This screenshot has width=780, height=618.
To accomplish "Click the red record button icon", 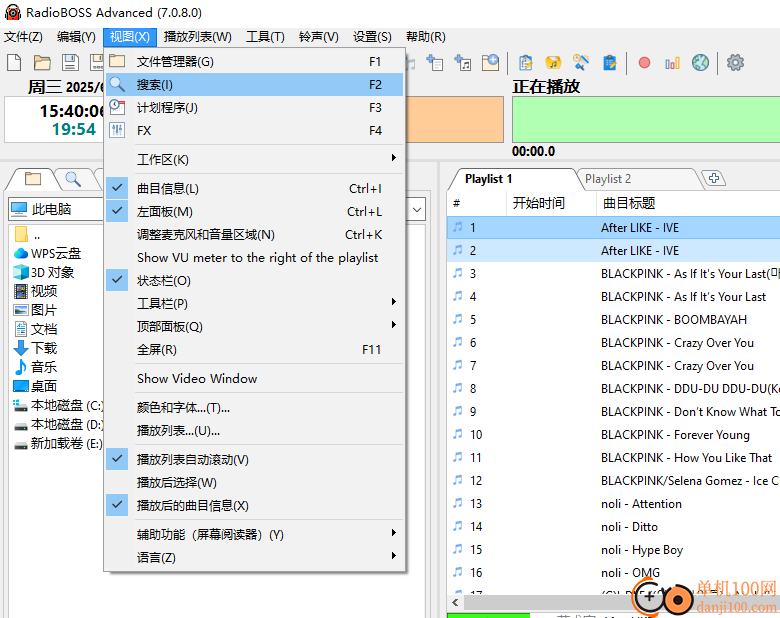I will click(644, 63).
